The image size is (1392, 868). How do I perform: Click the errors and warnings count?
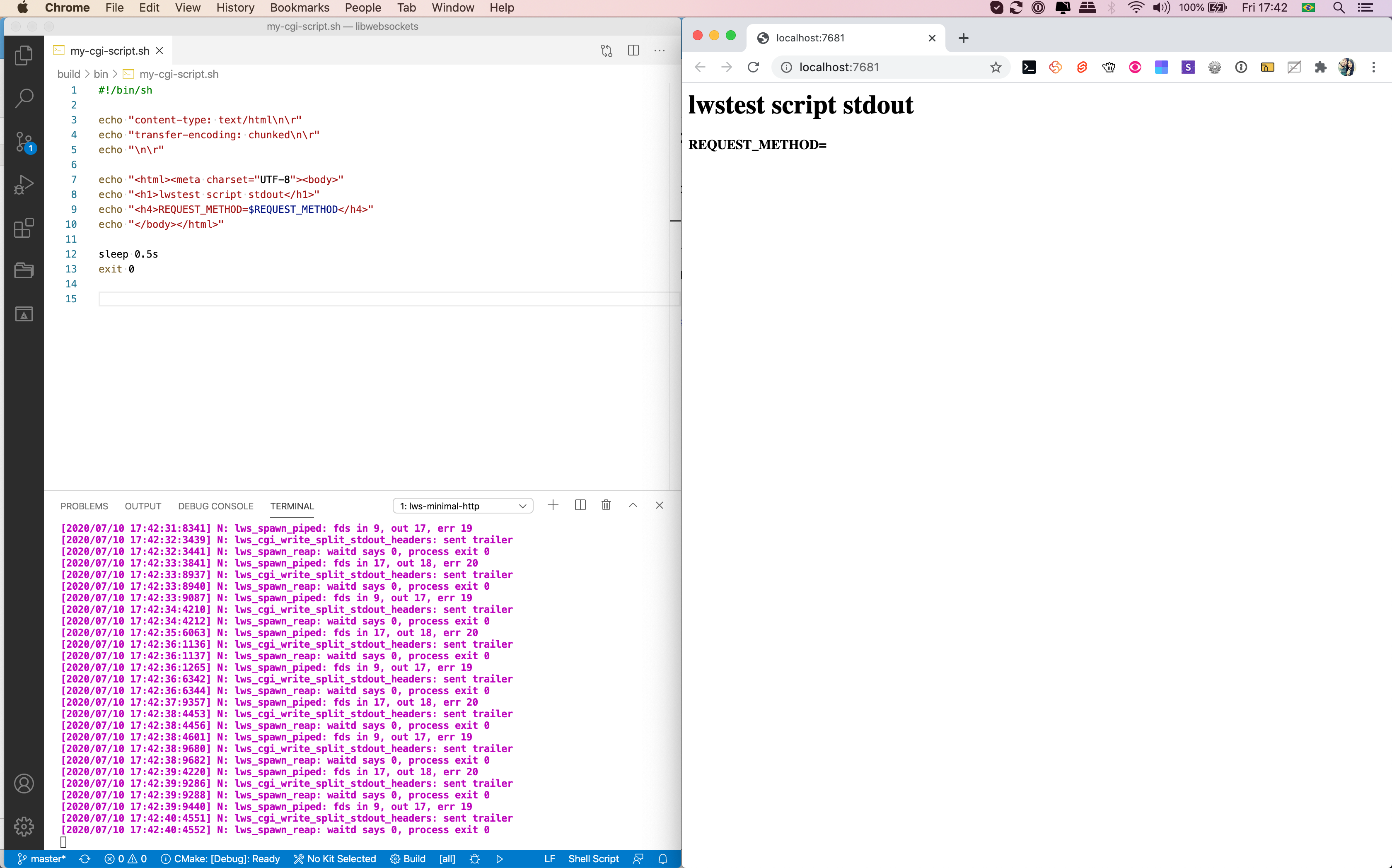(x=125, y=859)
